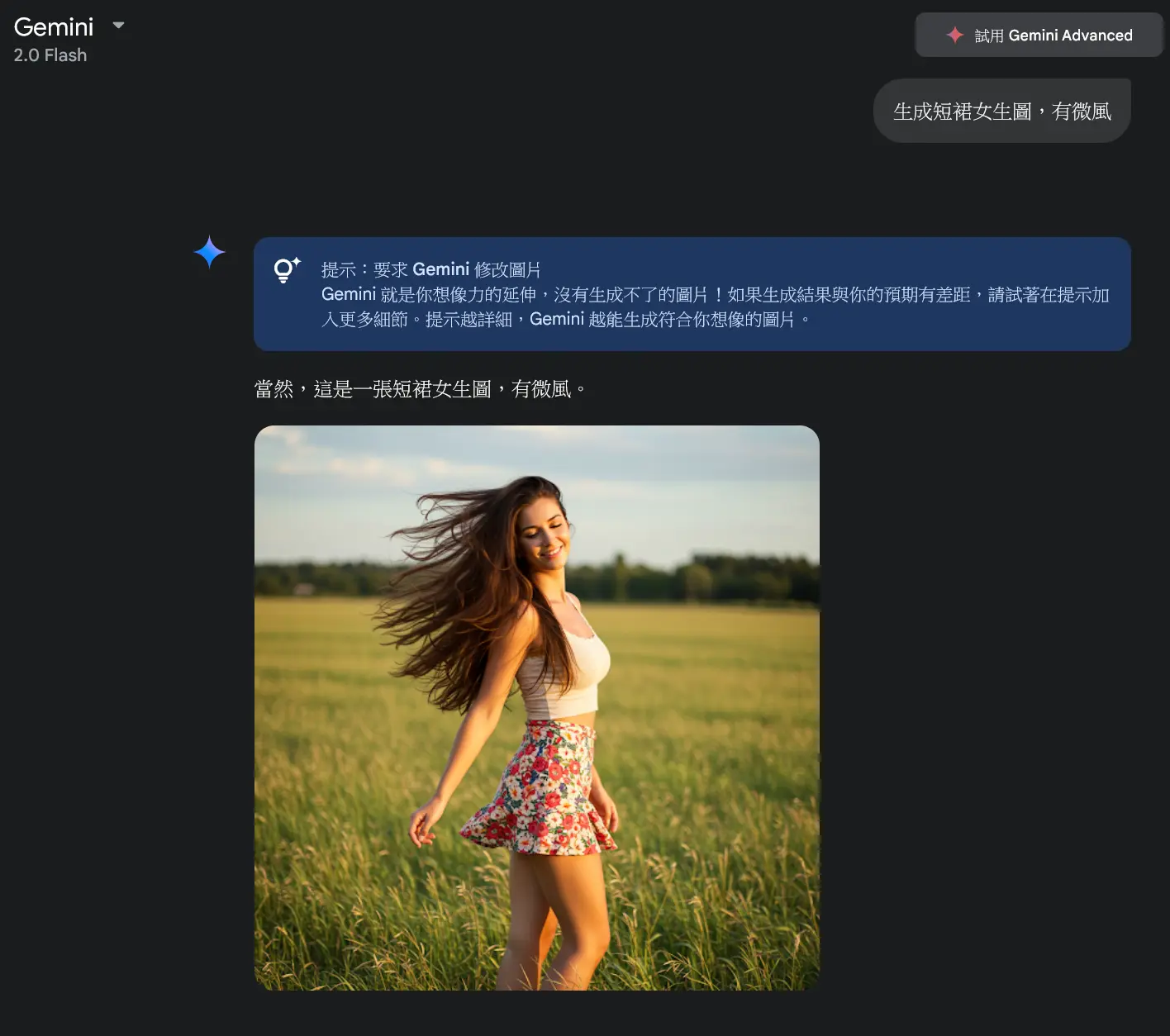1170x1036 pixels.
Task: Click the pink sparkle on Gemini Advanced button
Action: [x=955, y=35]
